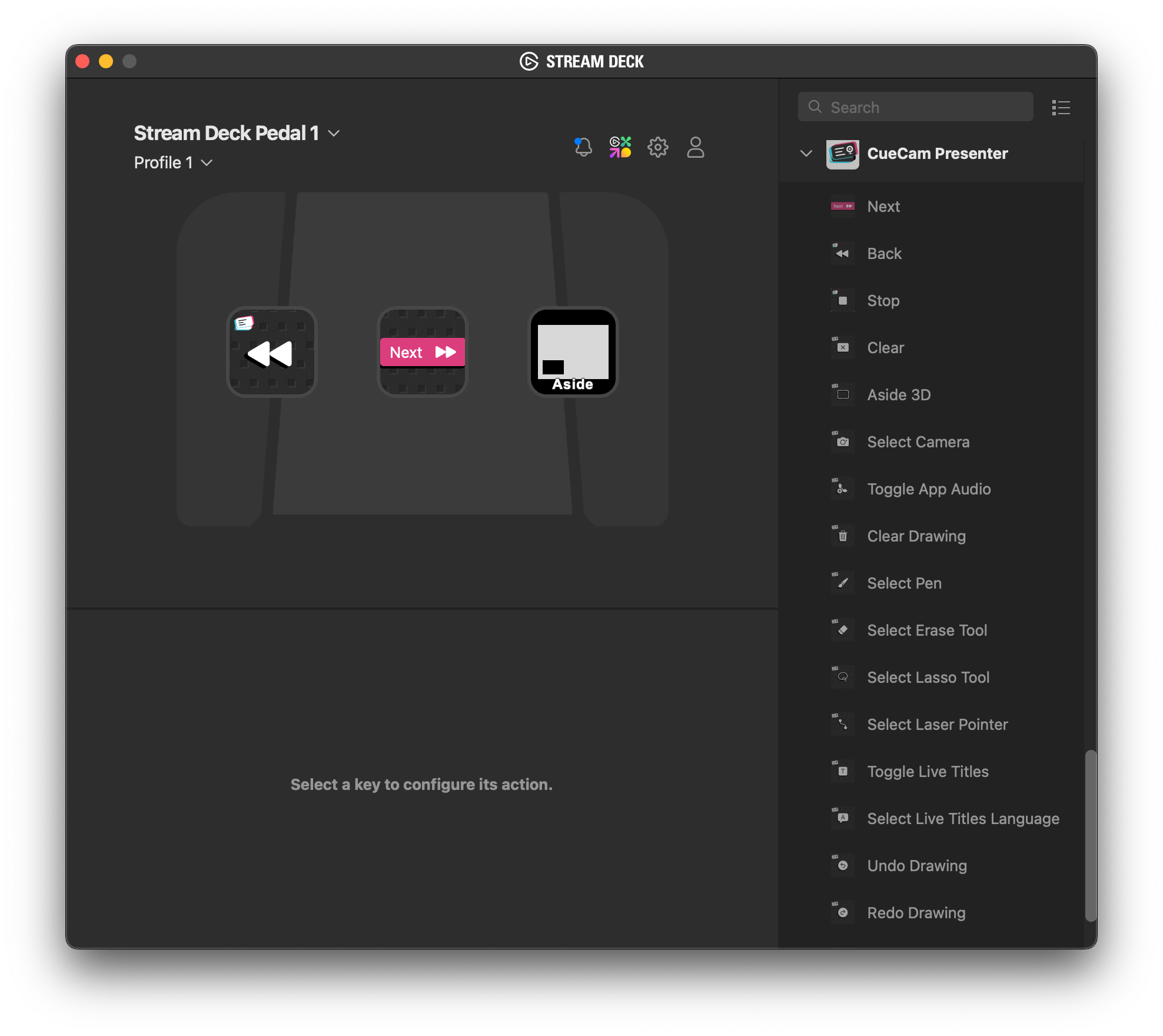
Task: Click the Select Erase Tool icon
Action: tap(843, 630)
